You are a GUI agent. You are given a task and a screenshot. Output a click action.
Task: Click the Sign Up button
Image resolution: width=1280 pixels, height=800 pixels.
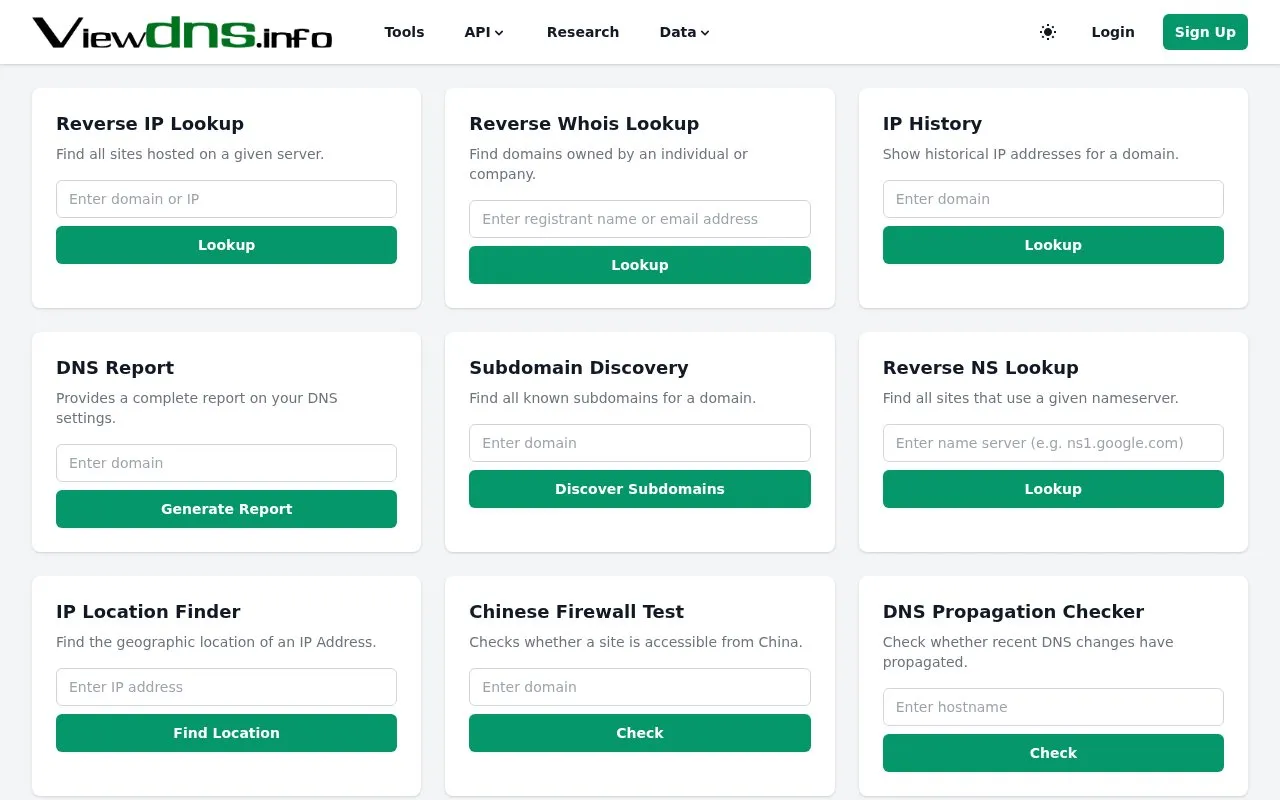(1205, 32)
